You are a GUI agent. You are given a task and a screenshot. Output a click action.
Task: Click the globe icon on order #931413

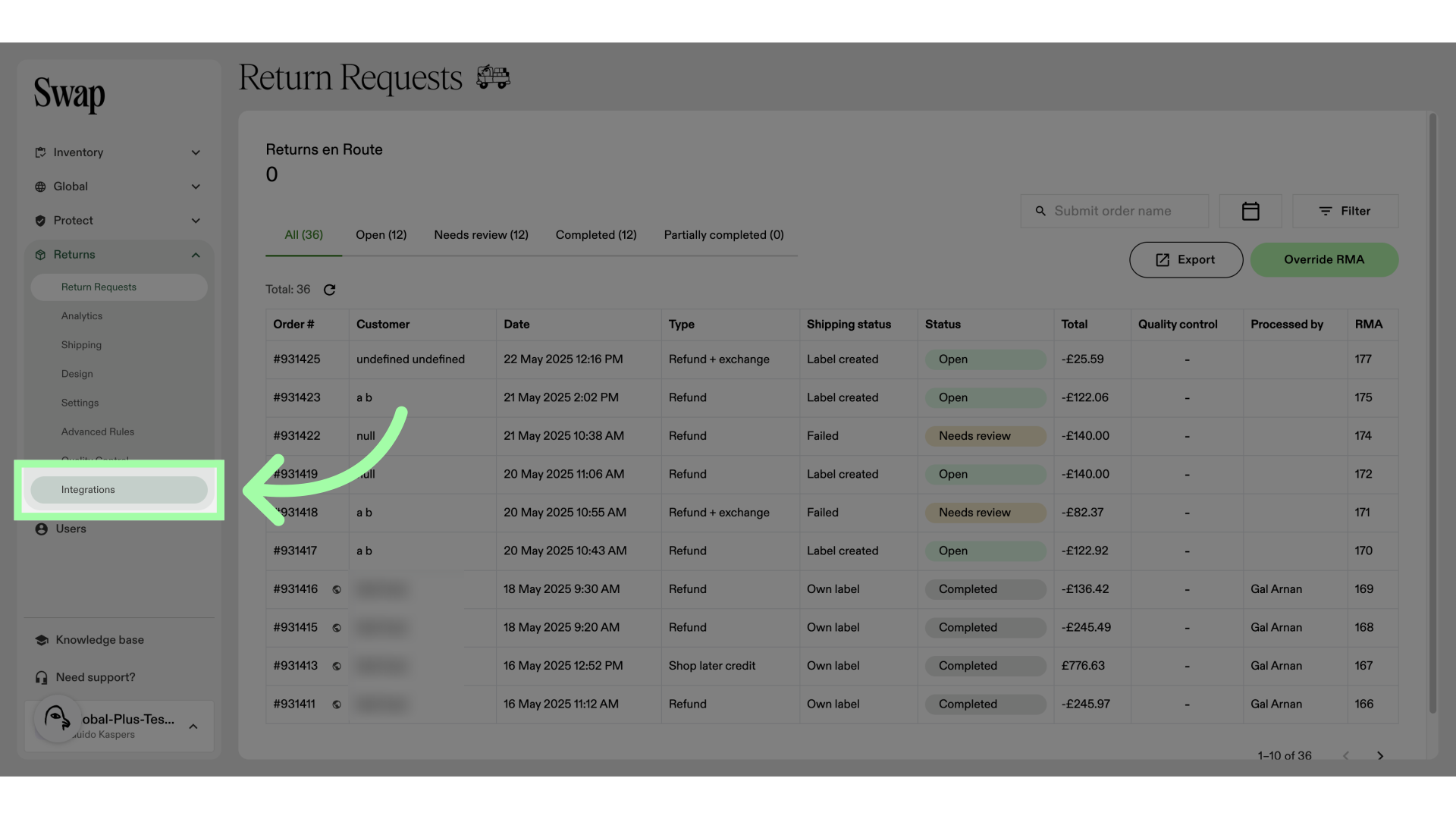[x=337, y=666]
